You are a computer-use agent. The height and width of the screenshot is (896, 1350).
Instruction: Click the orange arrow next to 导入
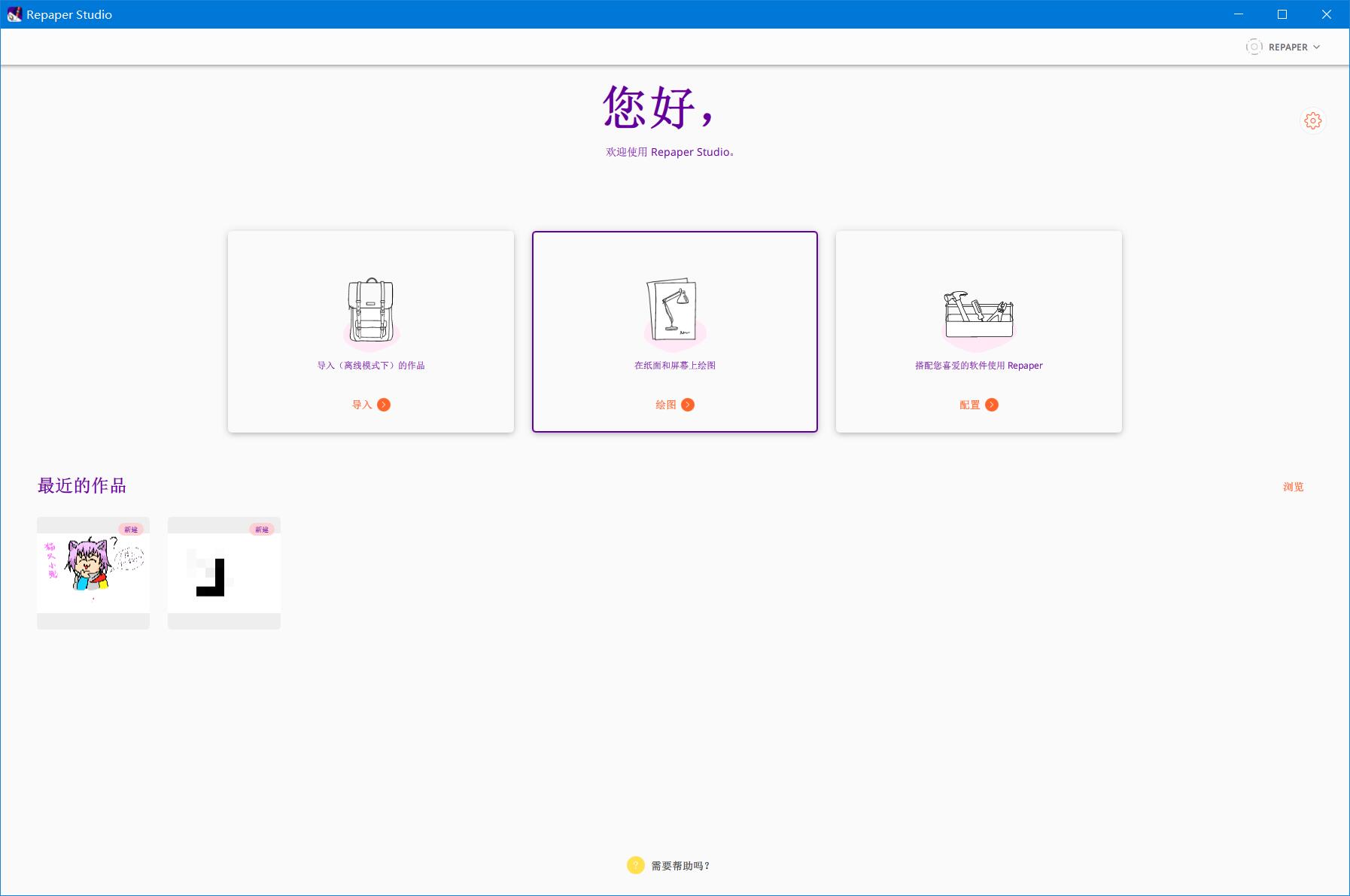(x=384, y=405)
